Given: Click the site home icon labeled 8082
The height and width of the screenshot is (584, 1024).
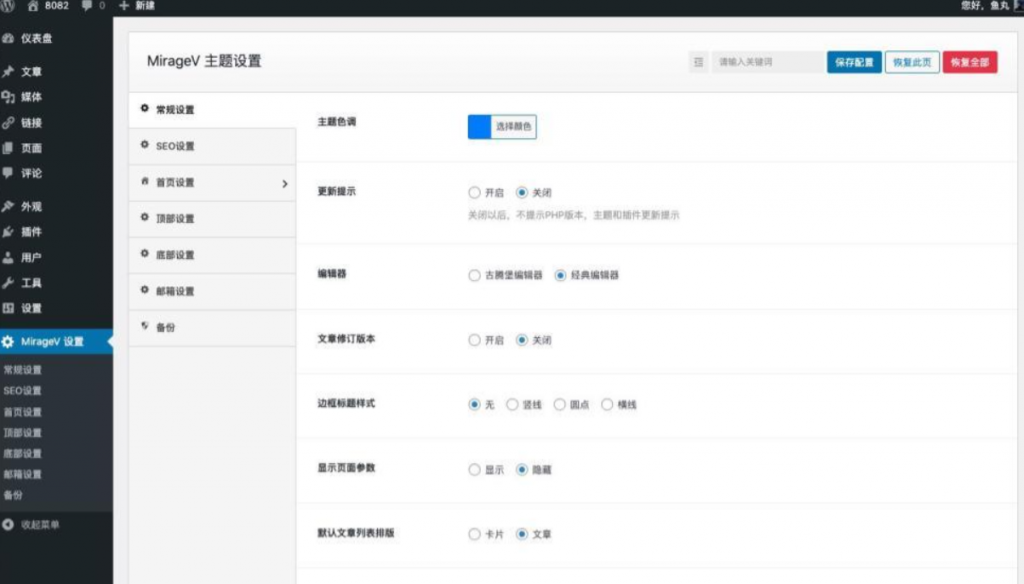Looking at the screenshot, I should coord(46,7).
